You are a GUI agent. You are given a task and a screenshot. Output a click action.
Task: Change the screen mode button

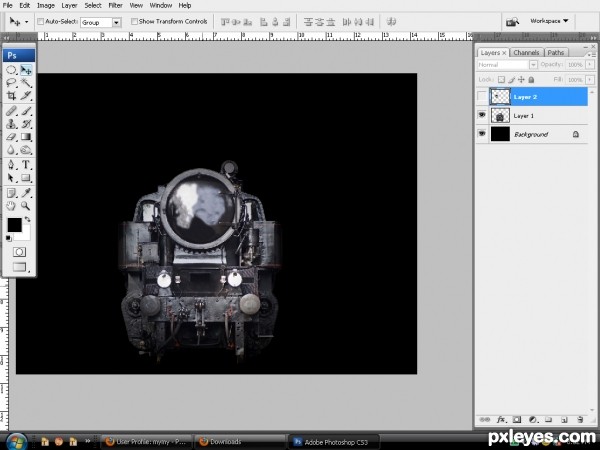click(20, 267)
